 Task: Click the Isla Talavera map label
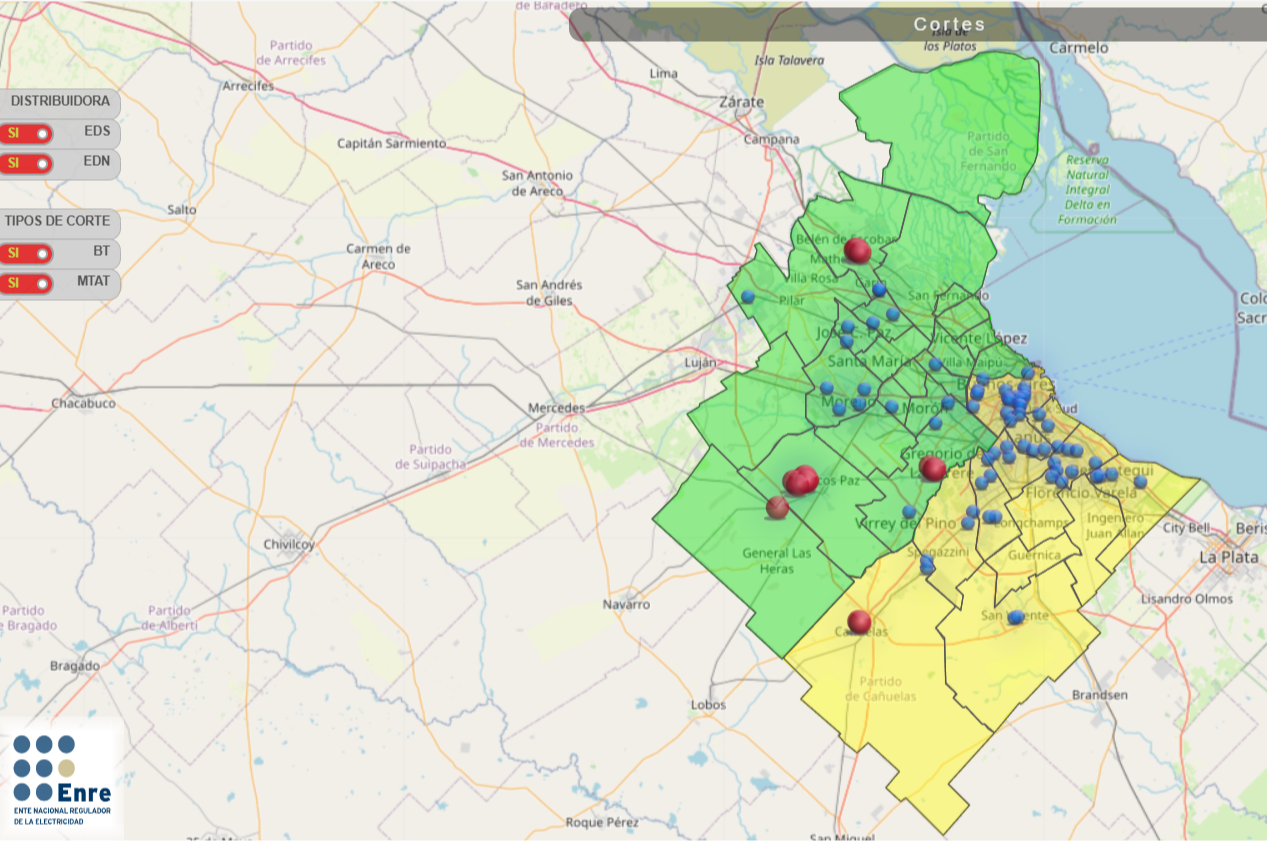pos(790,60)
